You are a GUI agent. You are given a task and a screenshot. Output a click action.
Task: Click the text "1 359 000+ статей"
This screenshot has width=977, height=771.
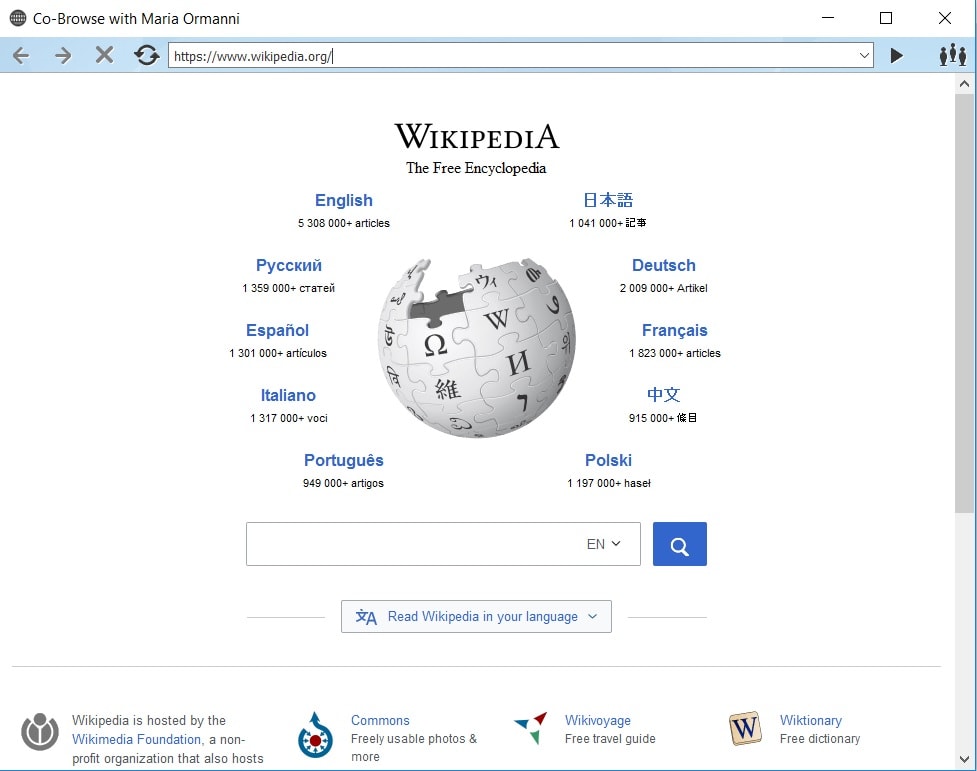[288, 288]
